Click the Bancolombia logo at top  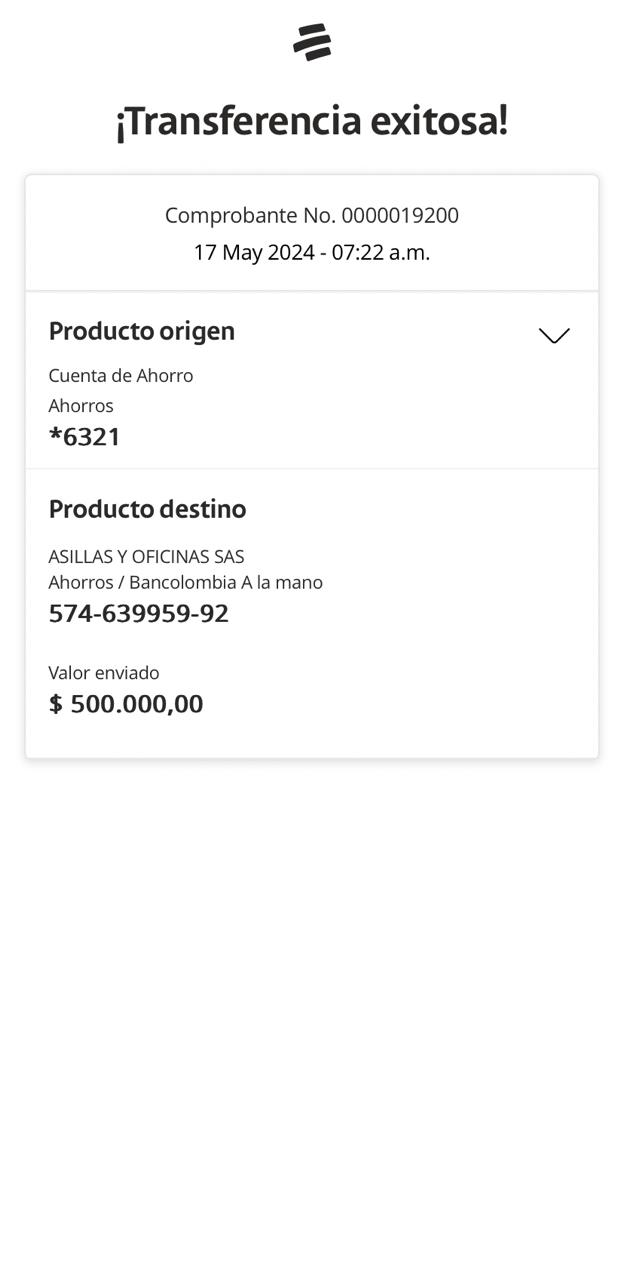point(312,42)
